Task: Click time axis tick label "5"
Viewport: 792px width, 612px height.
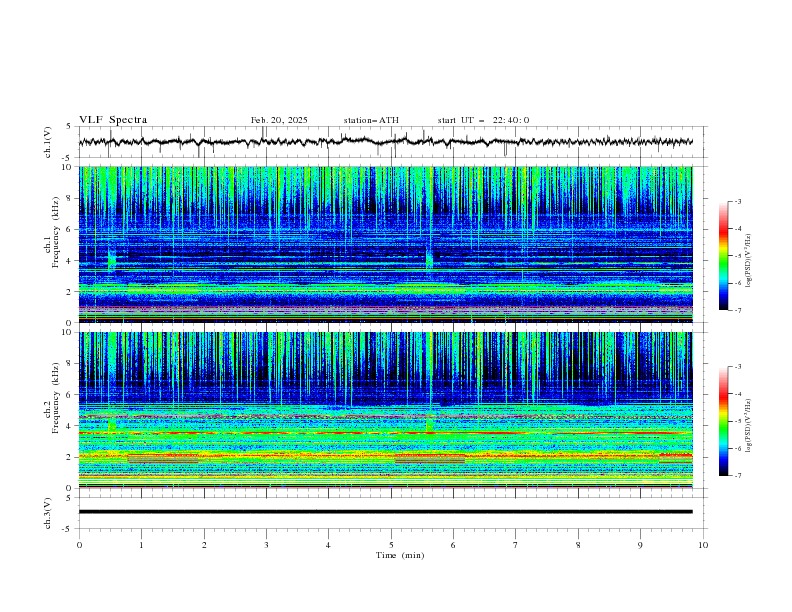Action: pyautogui.click(x=391, y=545)
